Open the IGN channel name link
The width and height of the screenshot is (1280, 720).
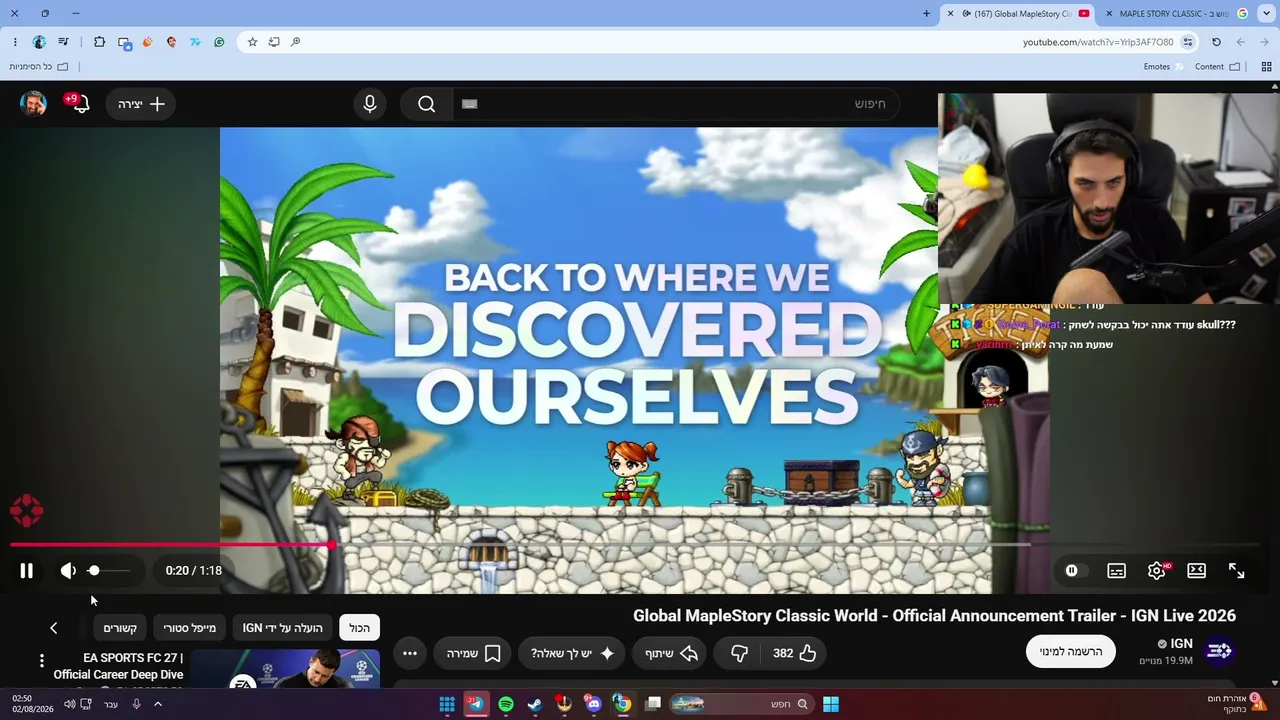1181,644
